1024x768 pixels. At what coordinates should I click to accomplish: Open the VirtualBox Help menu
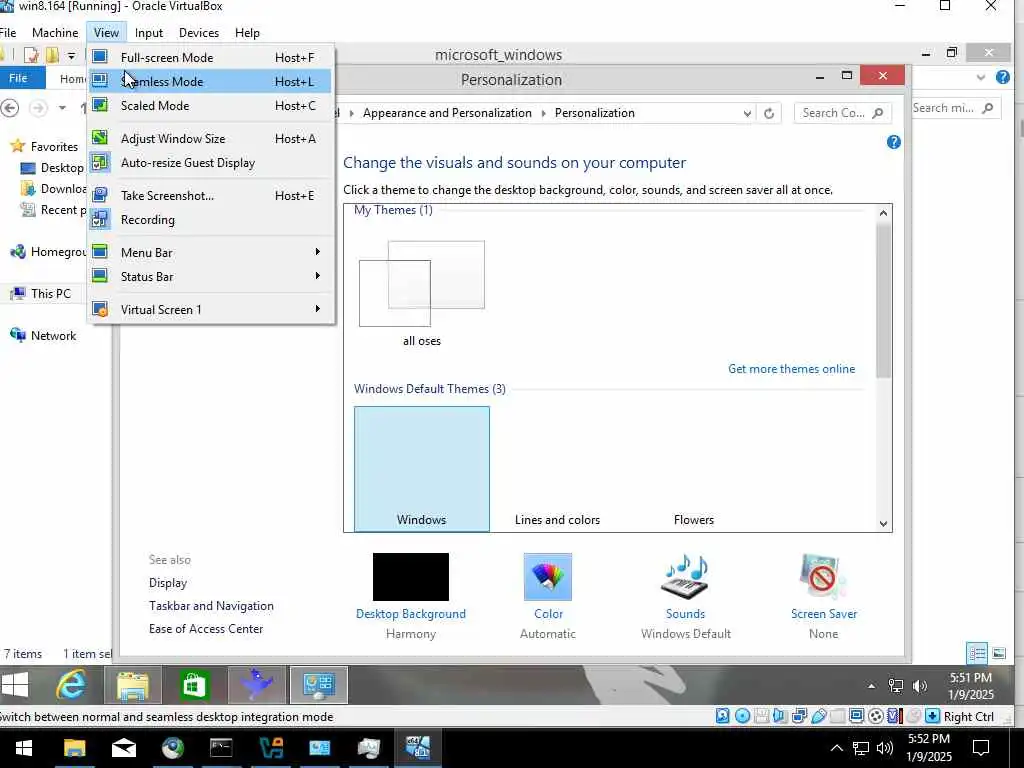(248, 33)
